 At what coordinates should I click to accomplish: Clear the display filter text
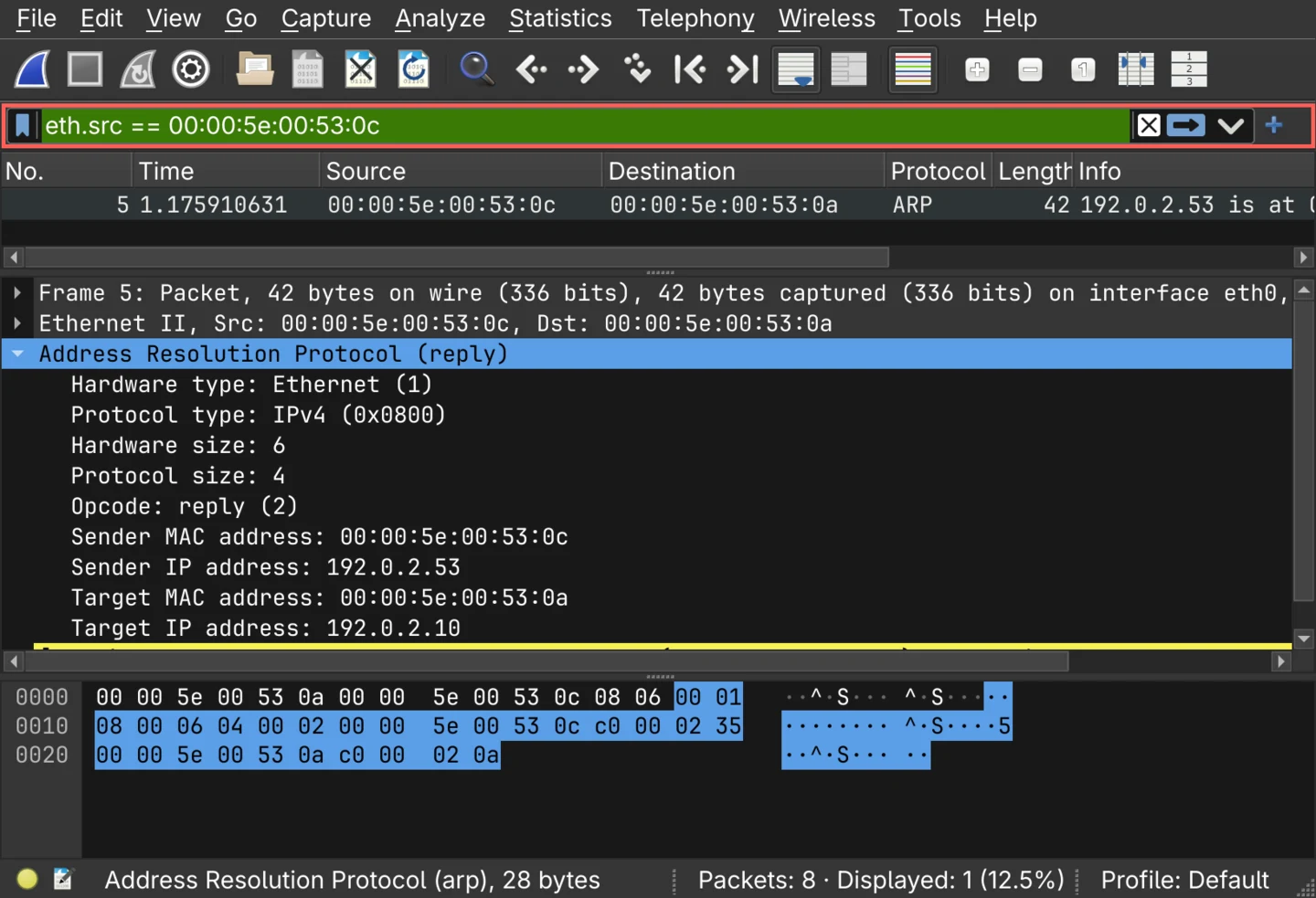pyautogui.click(x=1149, y=125)
